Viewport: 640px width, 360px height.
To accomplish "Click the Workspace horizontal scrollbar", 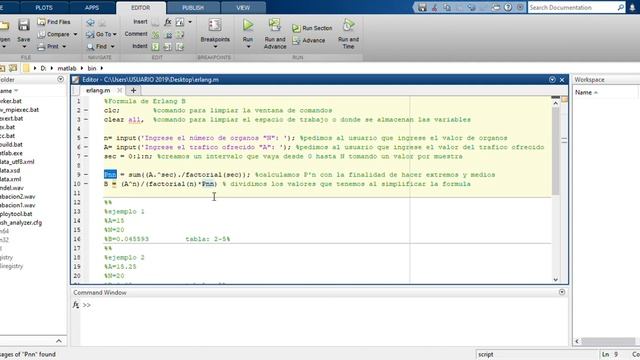I will [x=608, y=341].
